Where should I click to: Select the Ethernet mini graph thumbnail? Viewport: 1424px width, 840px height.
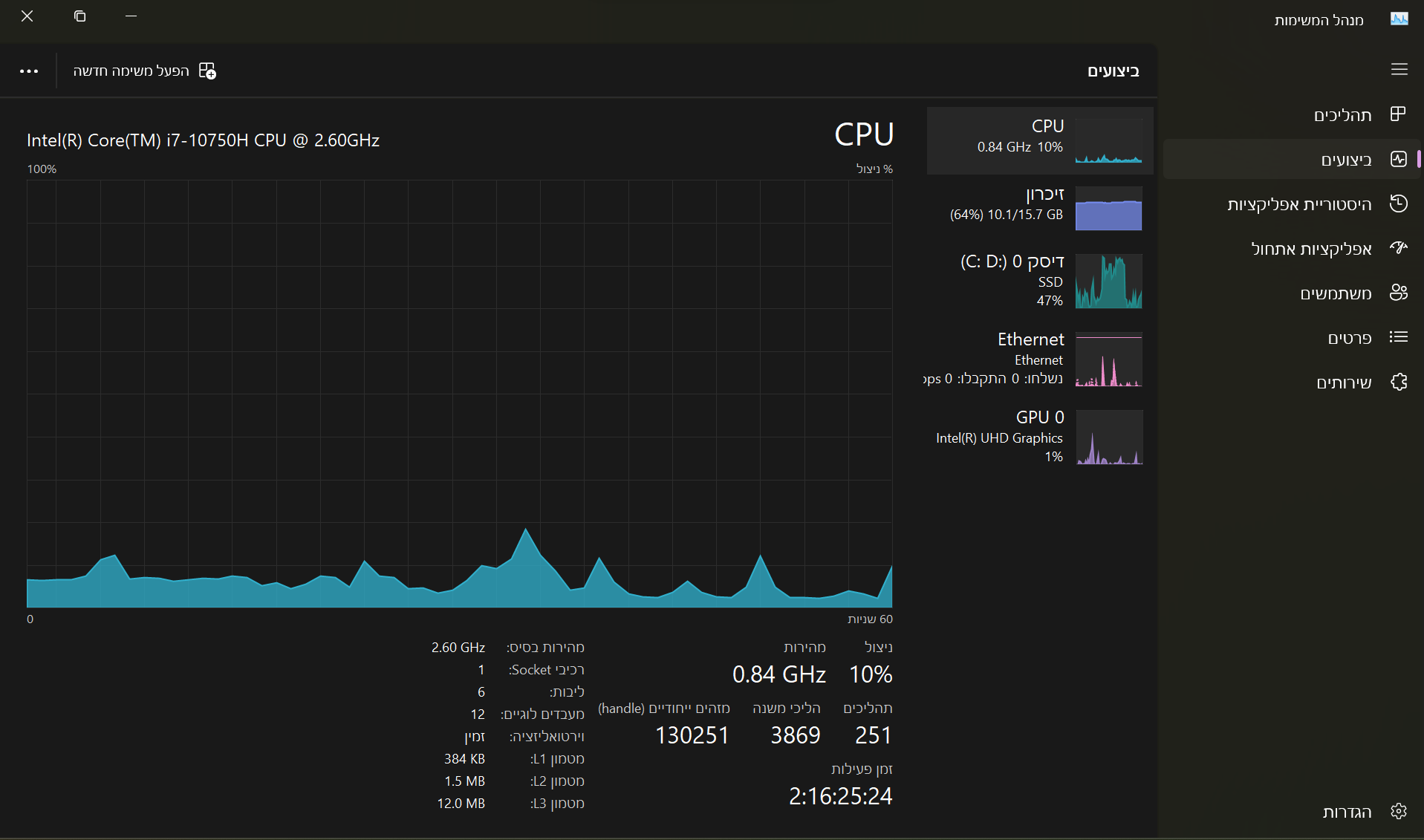[1108, 359]
